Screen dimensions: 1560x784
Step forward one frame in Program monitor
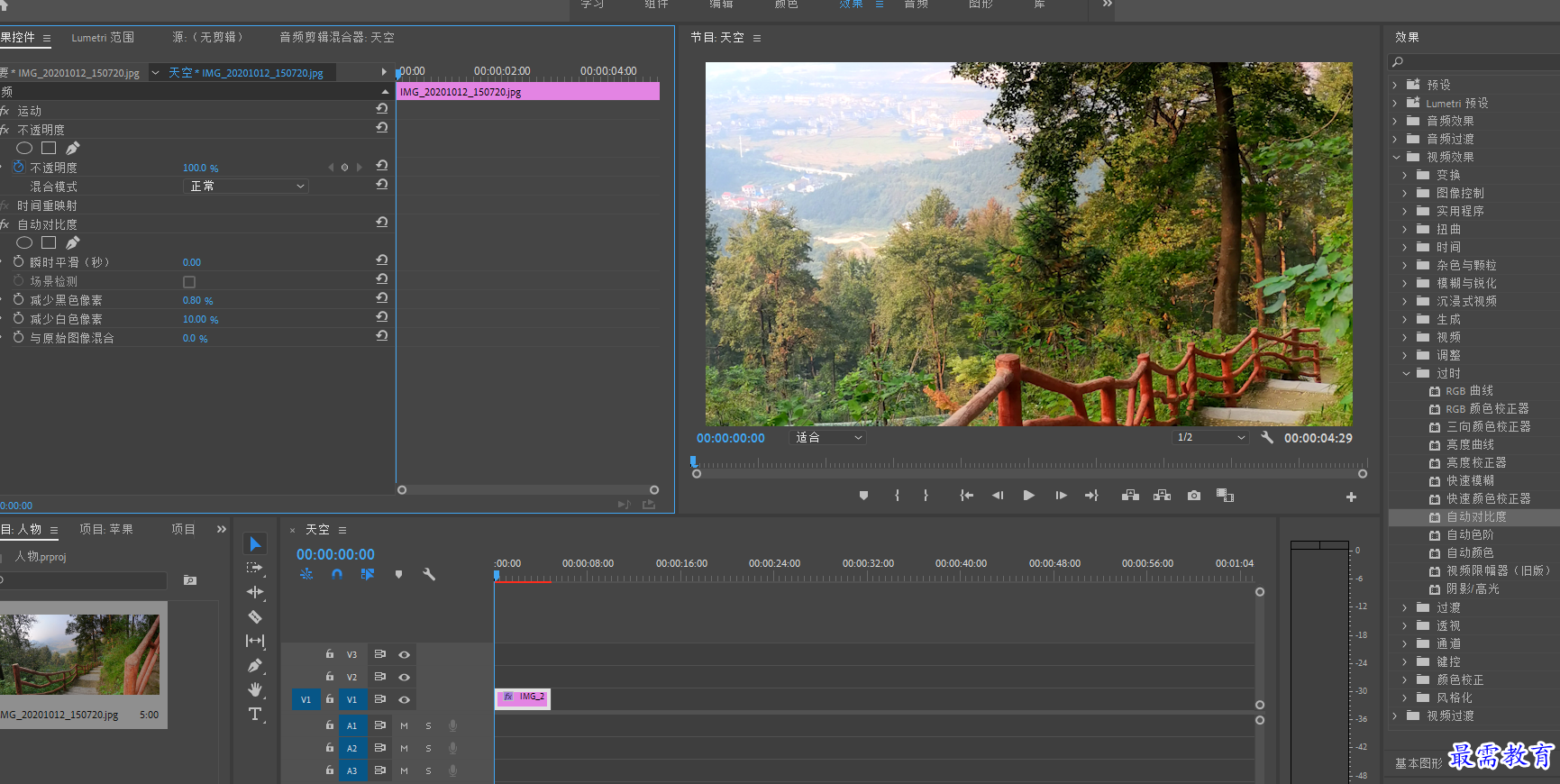(x=1061, y=496)
